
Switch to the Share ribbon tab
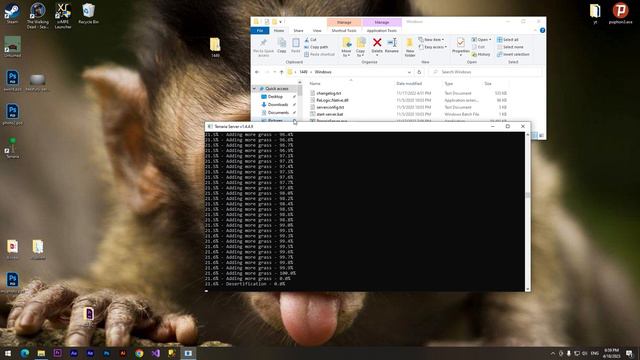[x=298, y=31]
